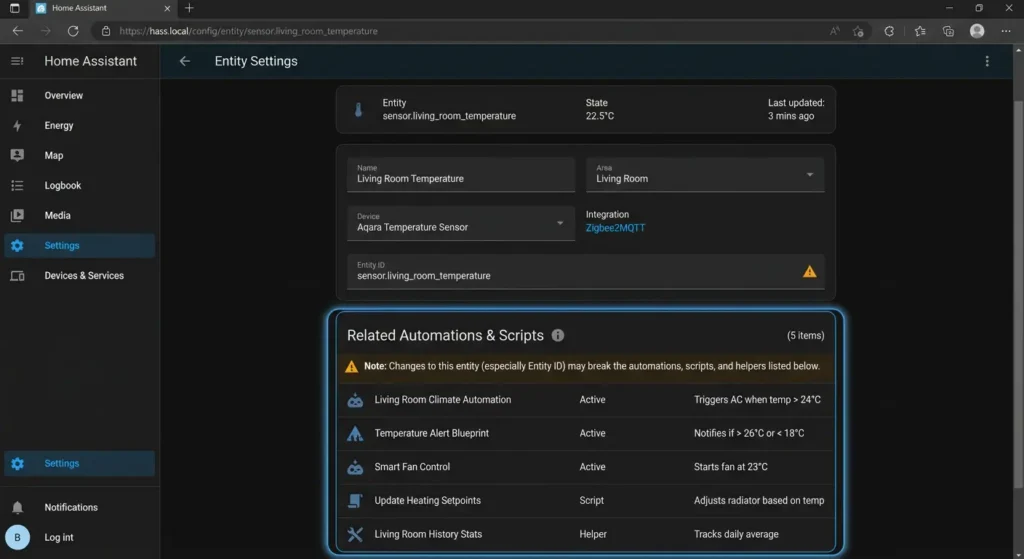Click the state value 22.5°C
The width and height of the screenshot is (1024, 559).
(x=600, y=116)
